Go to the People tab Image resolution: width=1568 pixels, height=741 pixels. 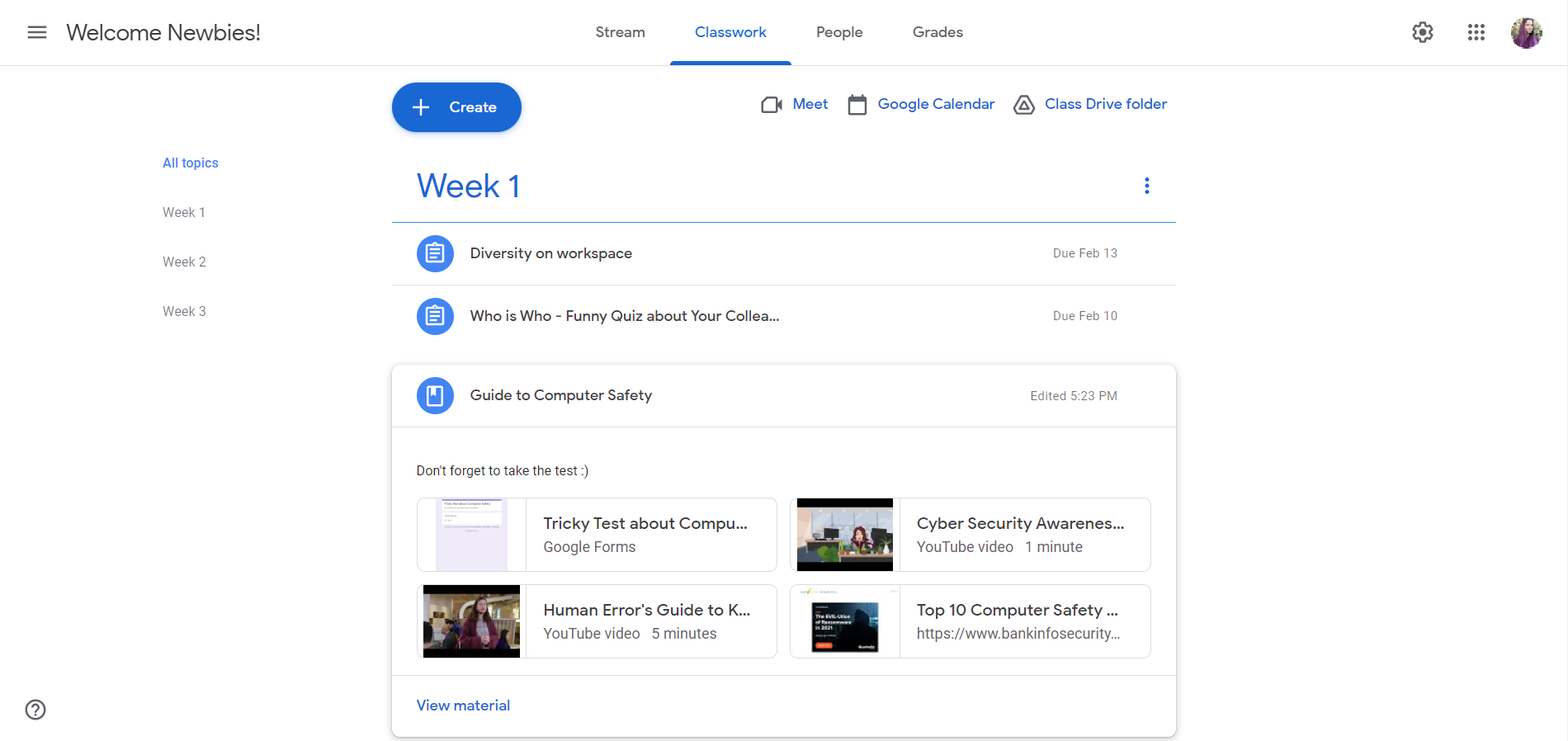[x=839, y=32]
